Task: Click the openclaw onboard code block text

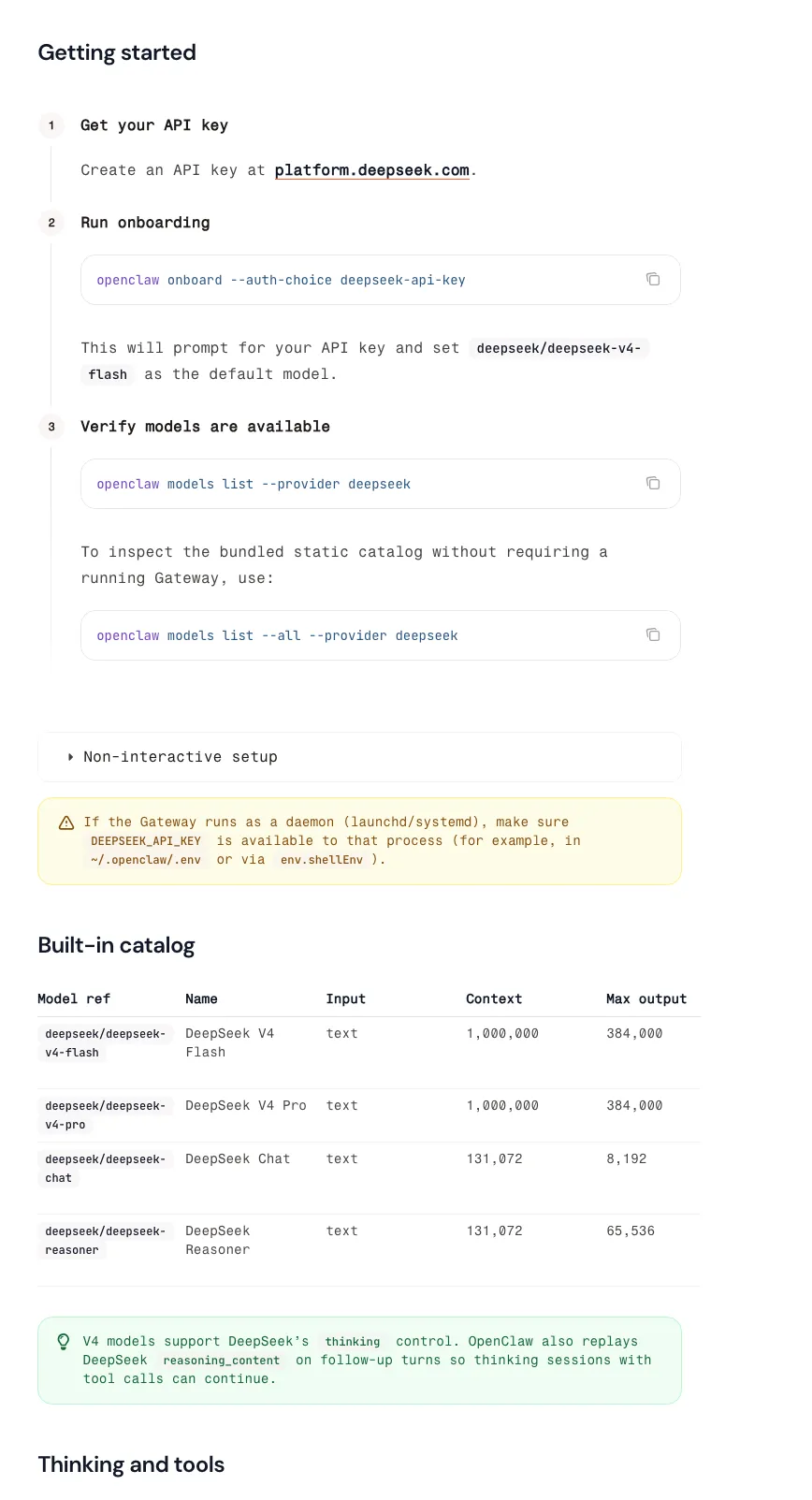Action: [281, 280]
